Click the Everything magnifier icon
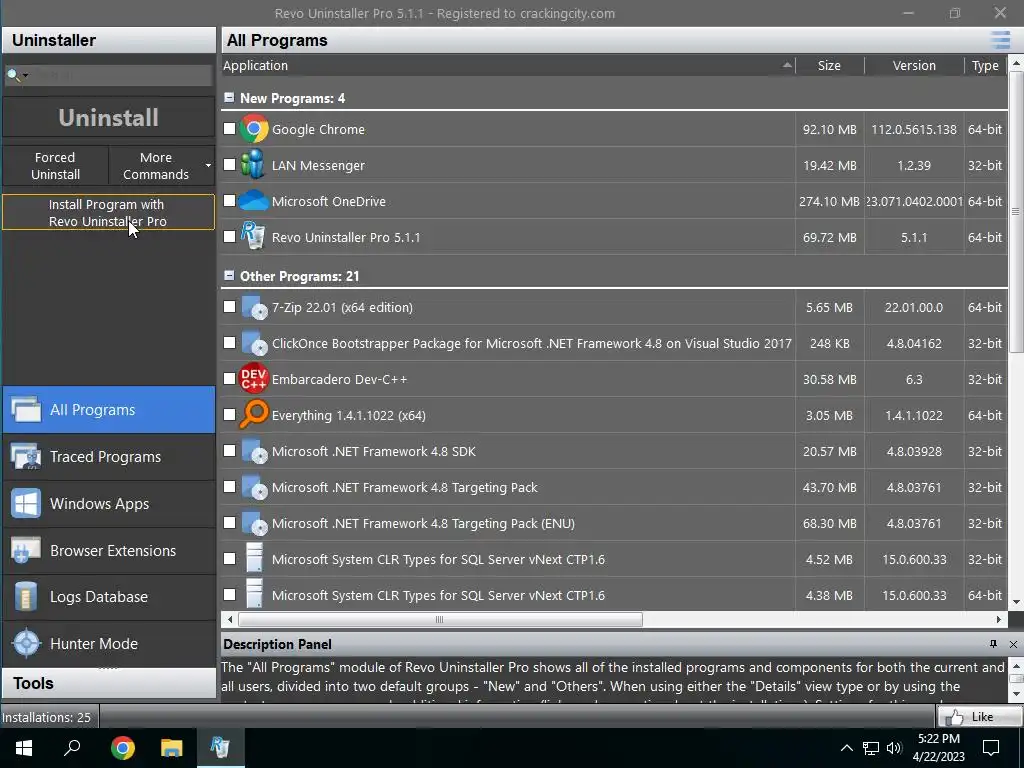This screenshot has width=1024, height=768. (254, 414)
